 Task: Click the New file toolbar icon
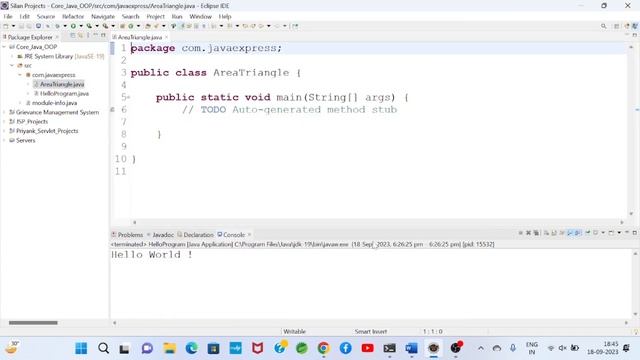[x=6, y=26]
